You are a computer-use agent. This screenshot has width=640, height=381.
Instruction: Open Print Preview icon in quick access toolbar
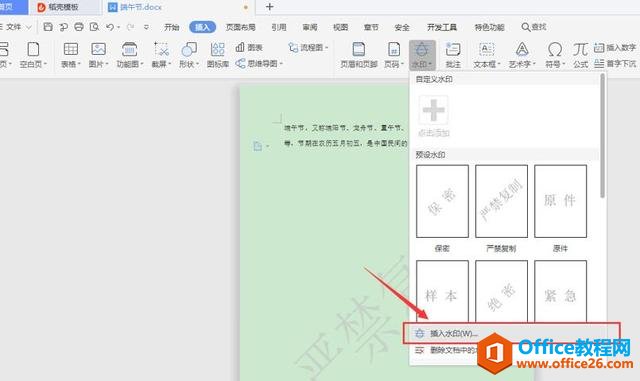pyautogui.click(x=94, y=27)
